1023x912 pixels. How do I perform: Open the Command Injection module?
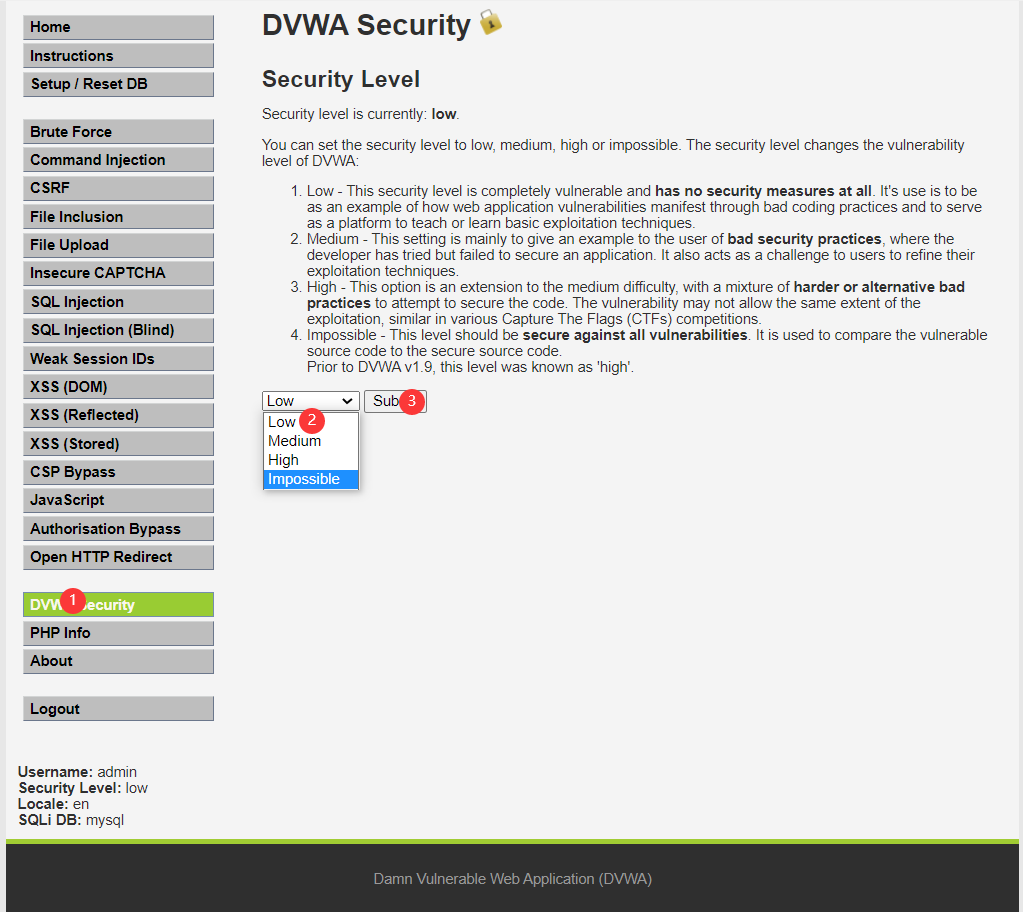(118, 160)
